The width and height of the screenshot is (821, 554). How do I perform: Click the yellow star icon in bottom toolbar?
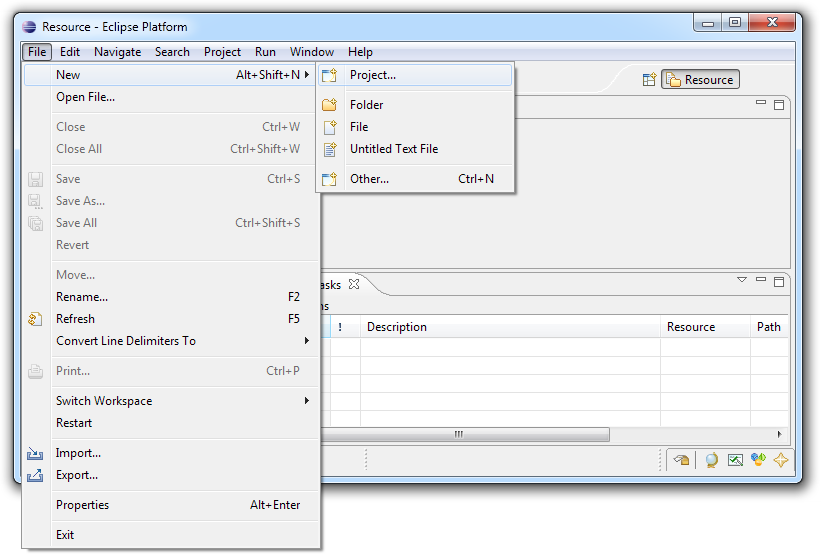(x=781, y=460)
